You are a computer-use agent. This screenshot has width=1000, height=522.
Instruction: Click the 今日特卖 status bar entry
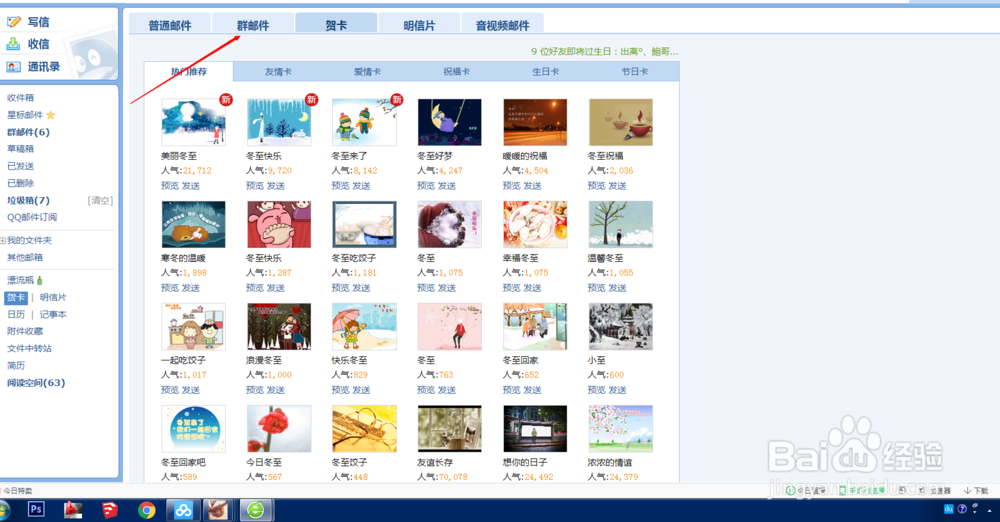(17, 491)
